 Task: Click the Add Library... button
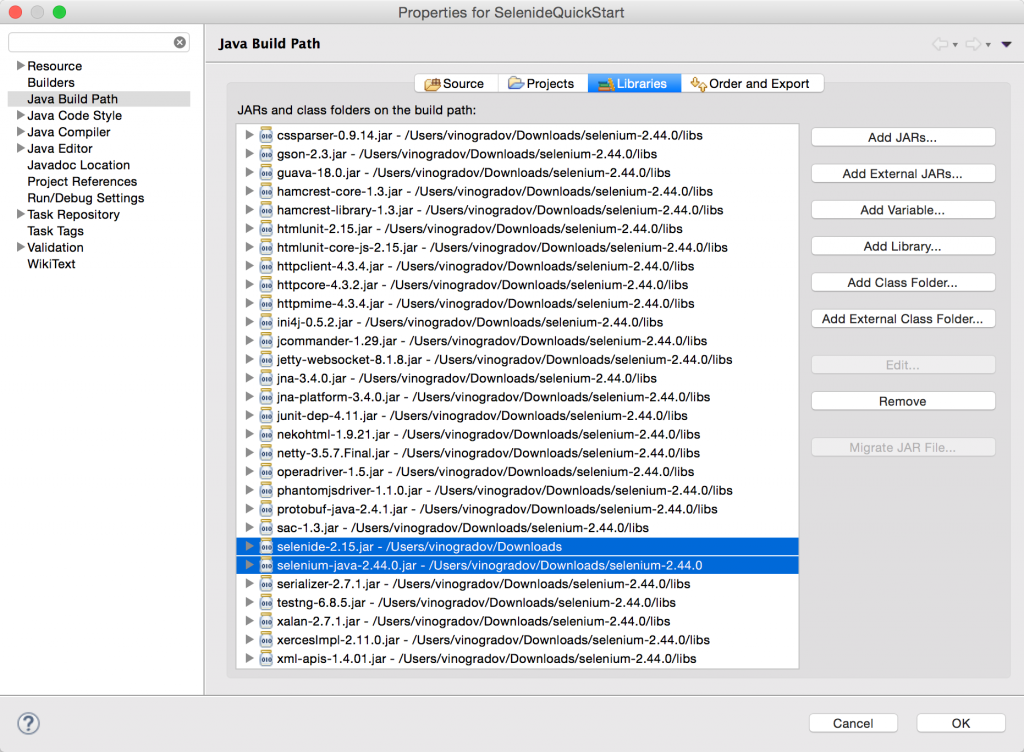click(x=903, y=246)
